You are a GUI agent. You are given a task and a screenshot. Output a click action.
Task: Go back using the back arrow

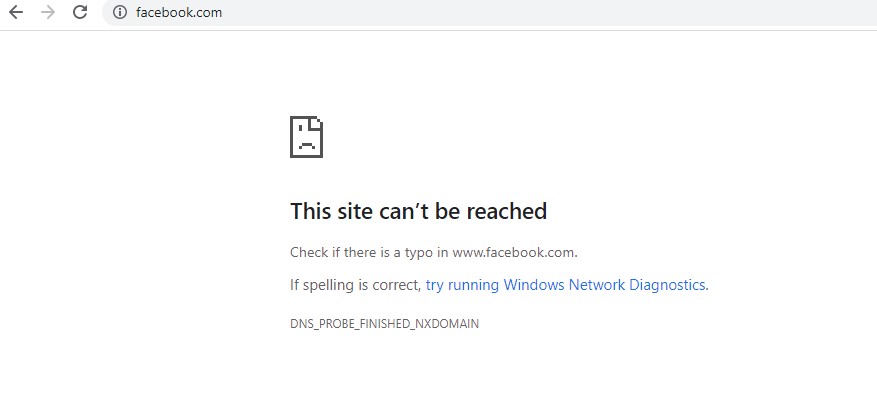pos(16,12)
